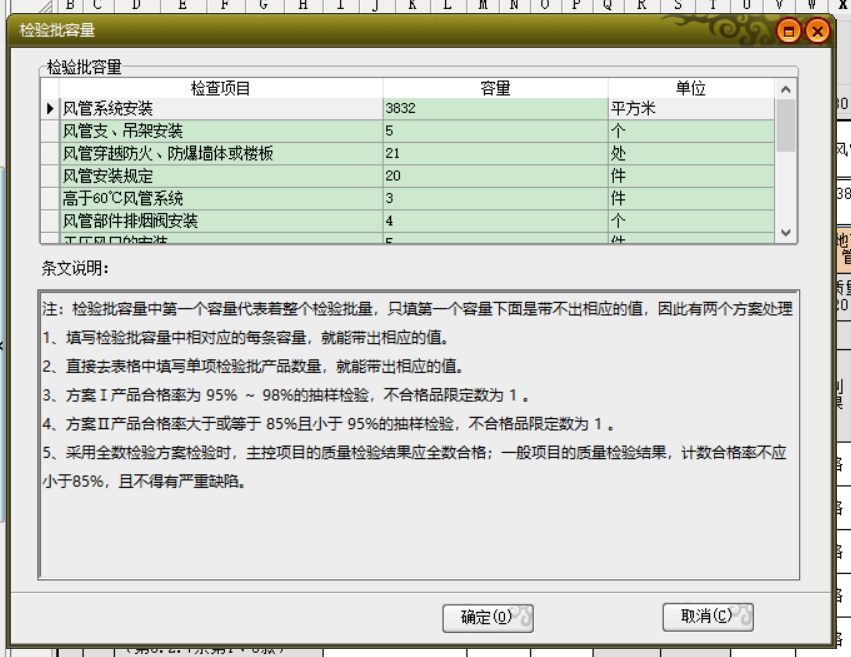
Task: Click spreadsheet column header H behind dialog
Action: pos(303,5)
